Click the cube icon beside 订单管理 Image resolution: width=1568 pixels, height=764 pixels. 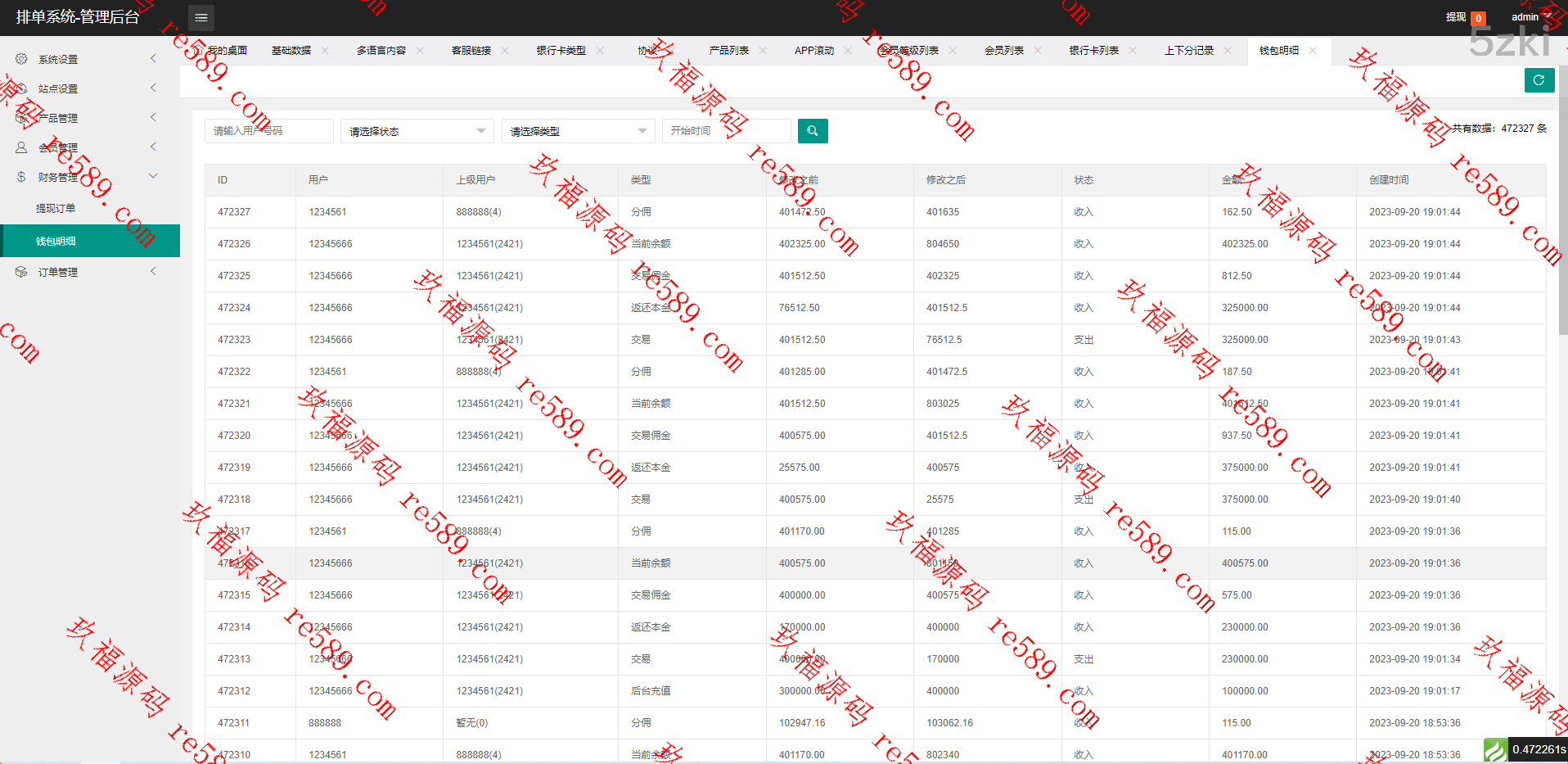point(21,272)
